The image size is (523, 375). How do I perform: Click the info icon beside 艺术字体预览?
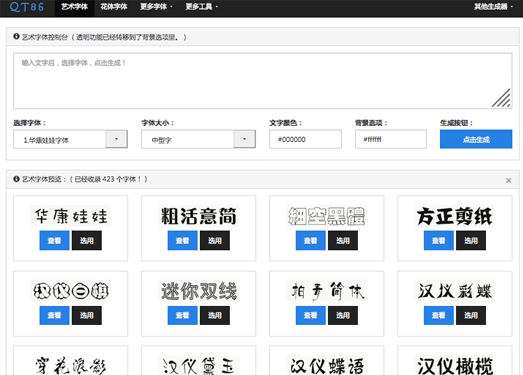[16, 179]
